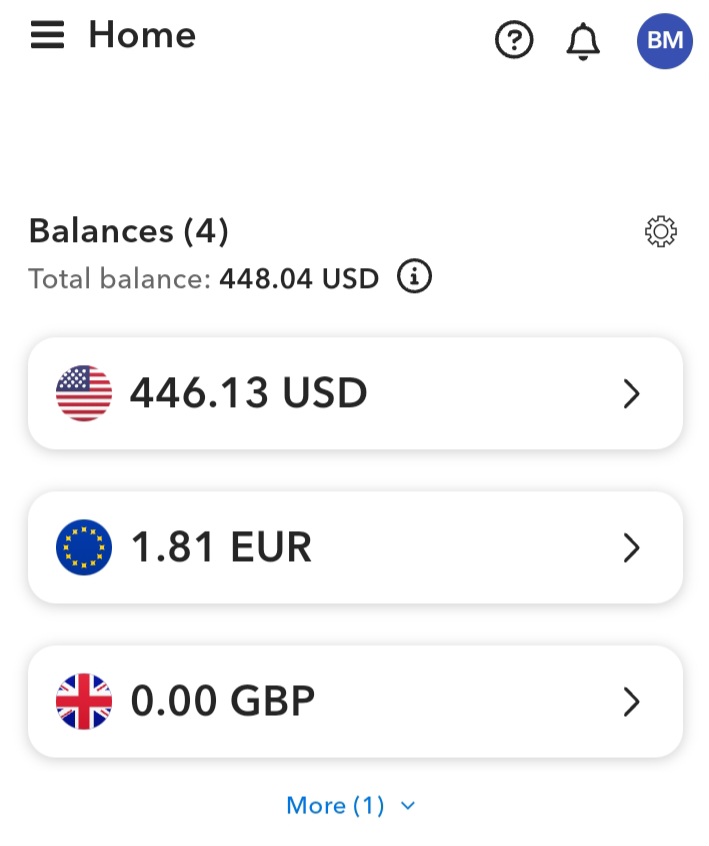
Task: Select the 446.13 USD balance card
Action: [355, 393]
